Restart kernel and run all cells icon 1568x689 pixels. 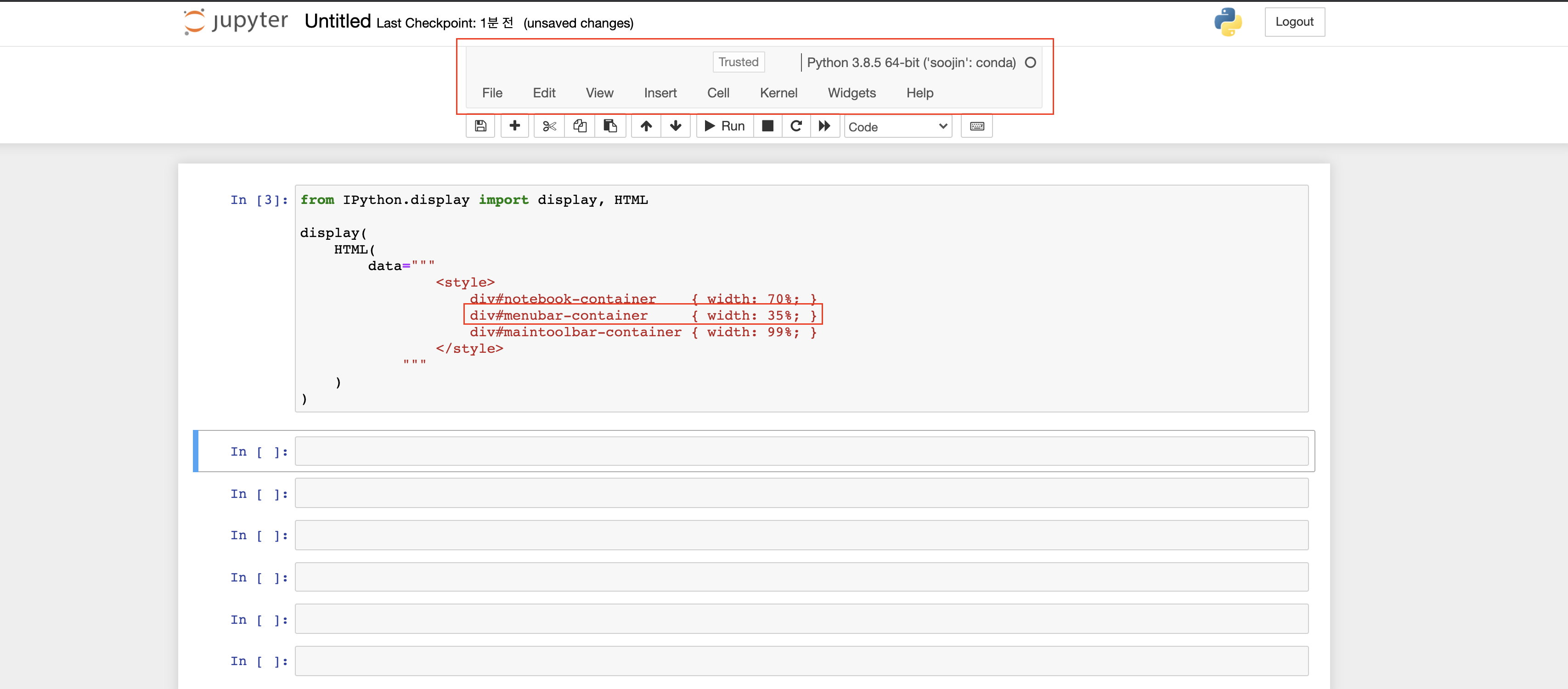(824, 126)
